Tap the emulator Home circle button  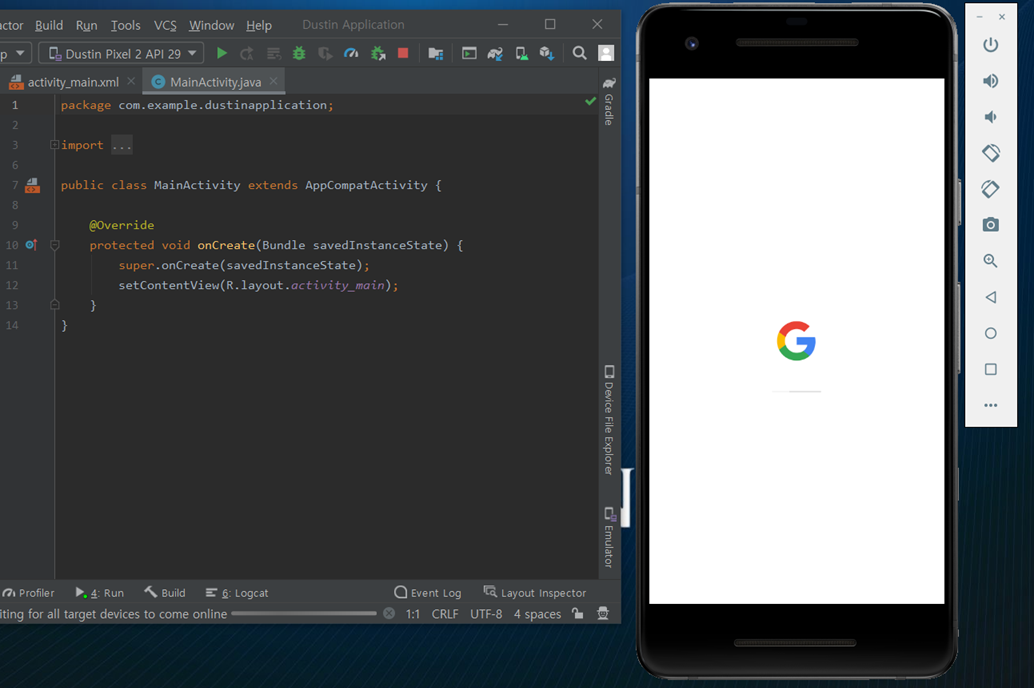[990, 333]
